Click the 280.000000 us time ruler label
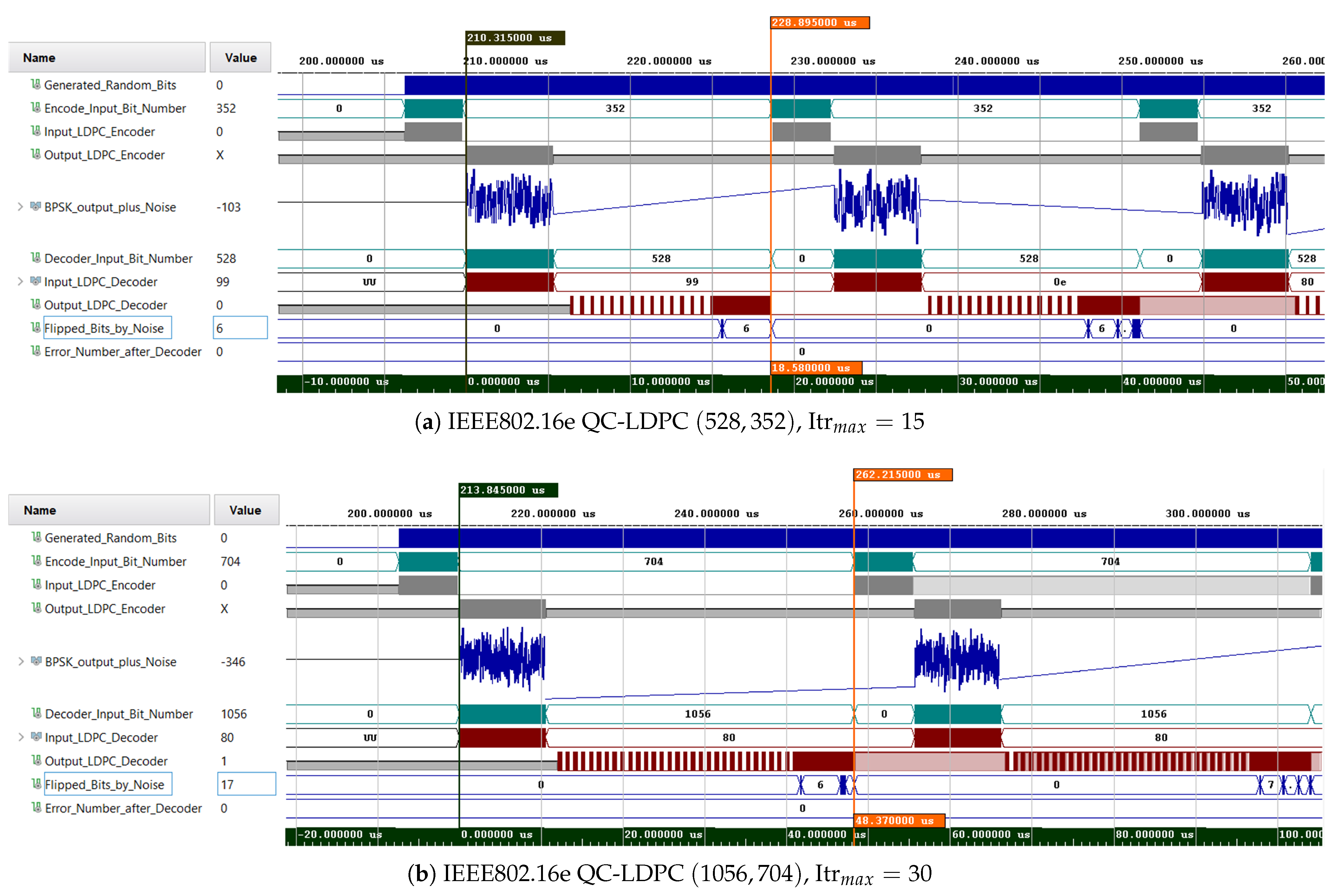Screen dimensions: 1338x896 click(1044, 514)
